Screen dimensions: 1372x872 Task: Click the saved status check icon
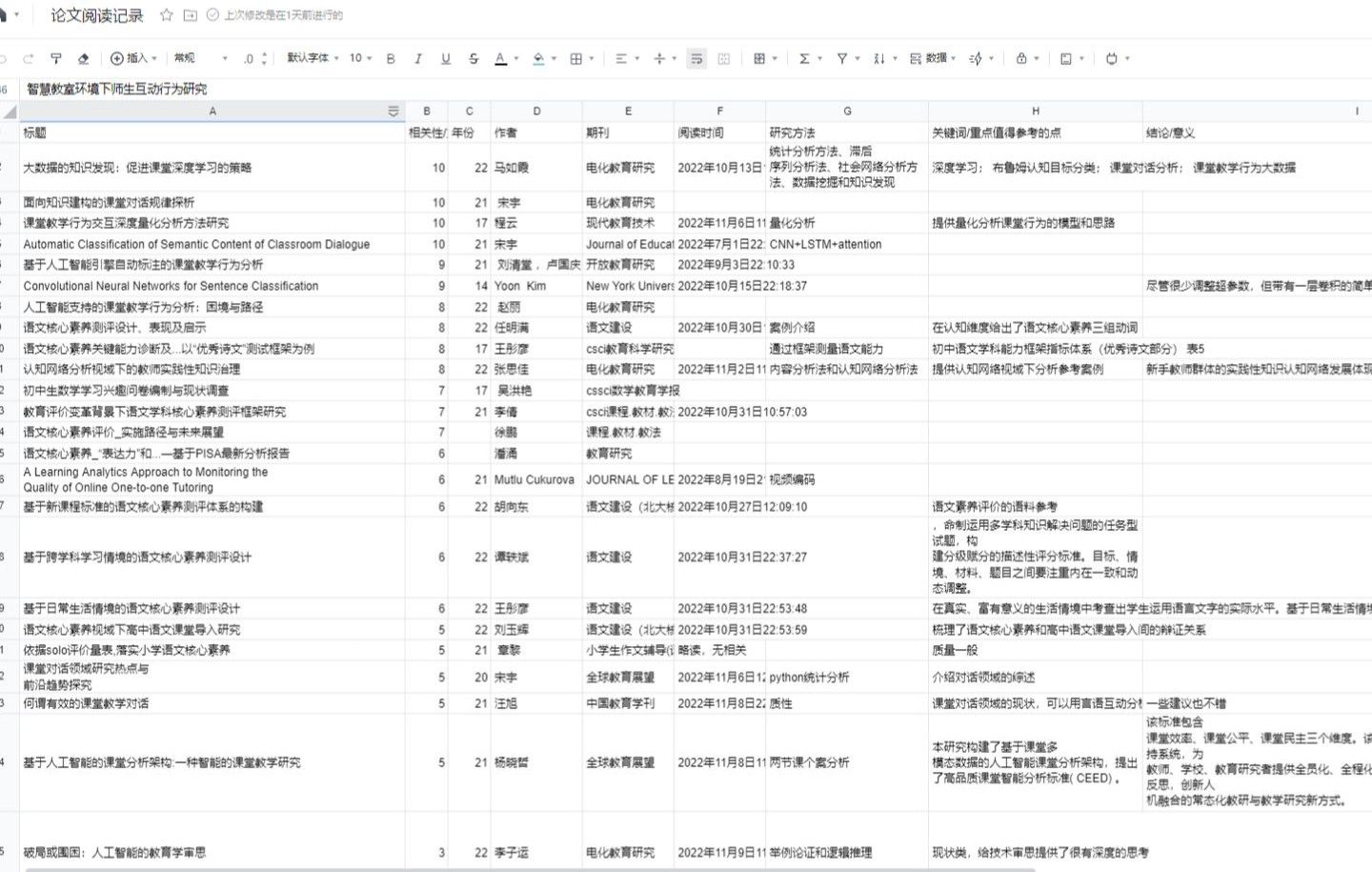[x=212, y=15]
